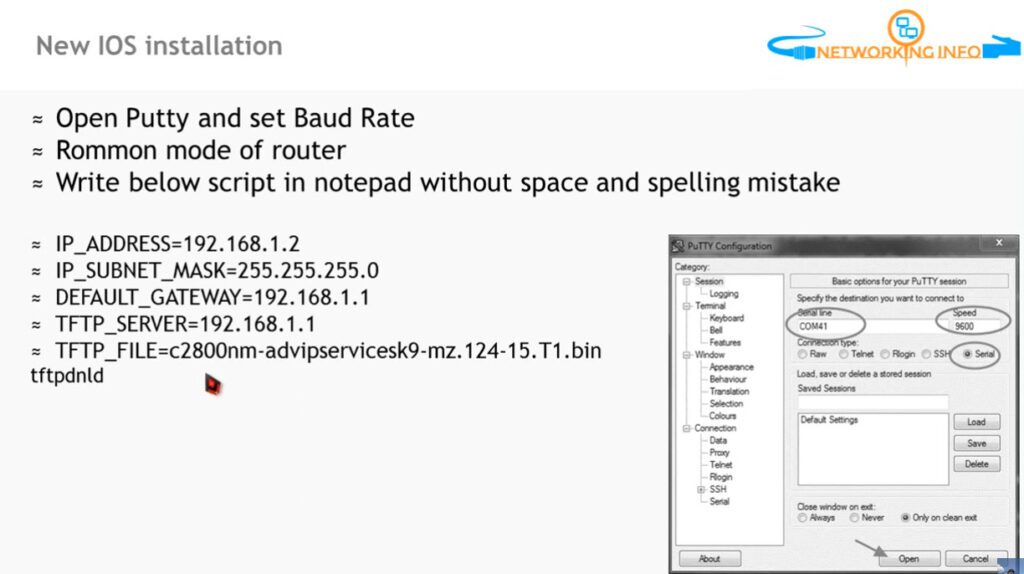Collapse the Session tree node
Image resolution: width=1024 pixels, height=574 pixels.
pos(686,281)
